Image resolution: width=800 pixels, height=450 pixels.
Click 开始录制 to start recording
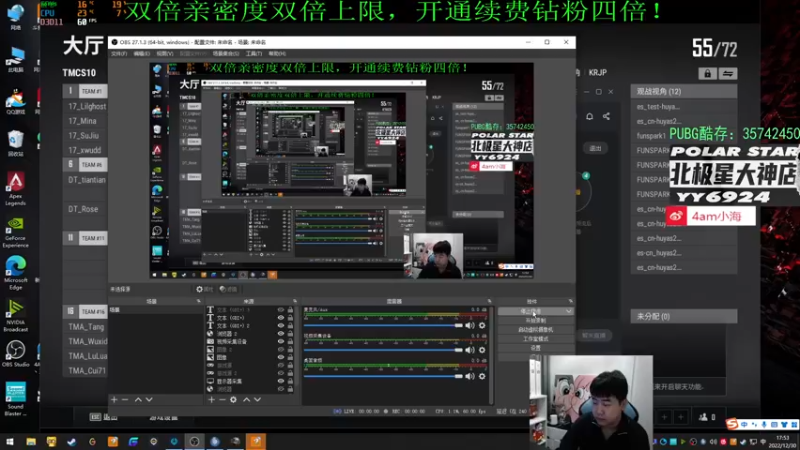click(535, 320)
